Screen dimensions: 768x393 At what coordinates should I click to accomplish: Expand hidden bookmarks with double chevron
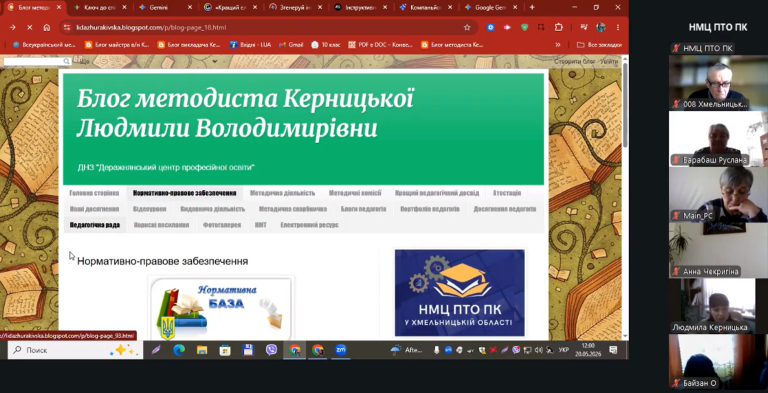557,45
